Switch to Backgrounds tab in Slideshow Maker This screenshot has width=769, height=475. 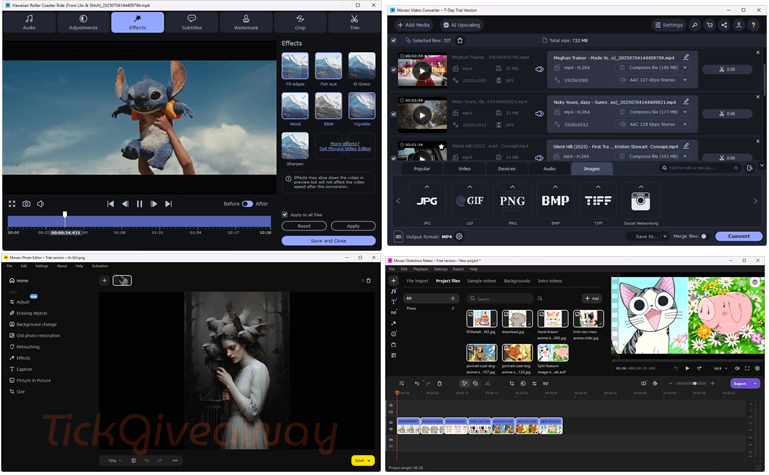tap(517, 281)
